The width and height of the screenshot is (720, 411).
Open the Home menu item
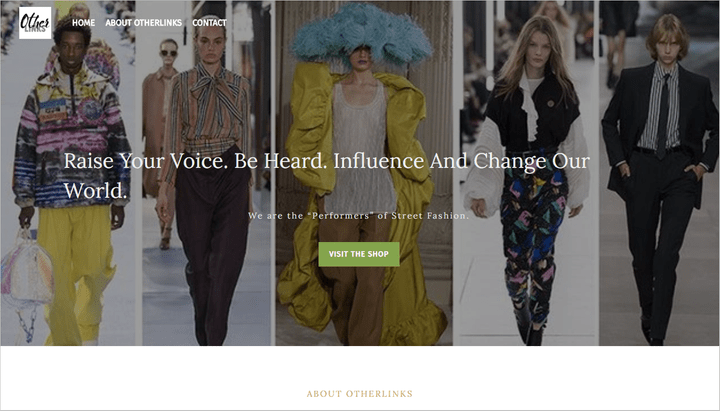click(84, 23)
